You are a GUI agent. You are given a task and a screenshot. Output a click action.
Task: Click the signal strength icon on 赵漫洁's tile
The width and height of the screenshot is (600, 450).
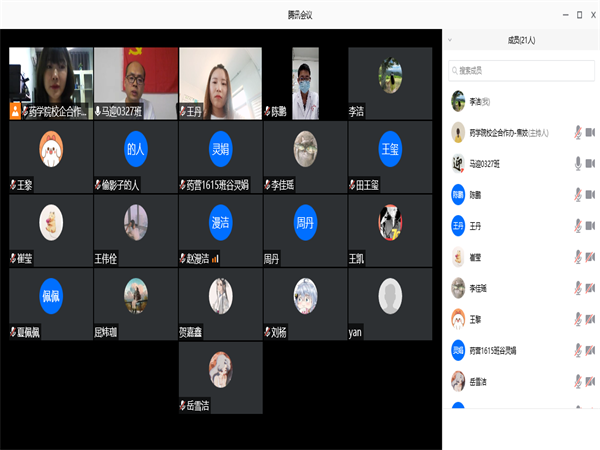[x=214, y=259]
